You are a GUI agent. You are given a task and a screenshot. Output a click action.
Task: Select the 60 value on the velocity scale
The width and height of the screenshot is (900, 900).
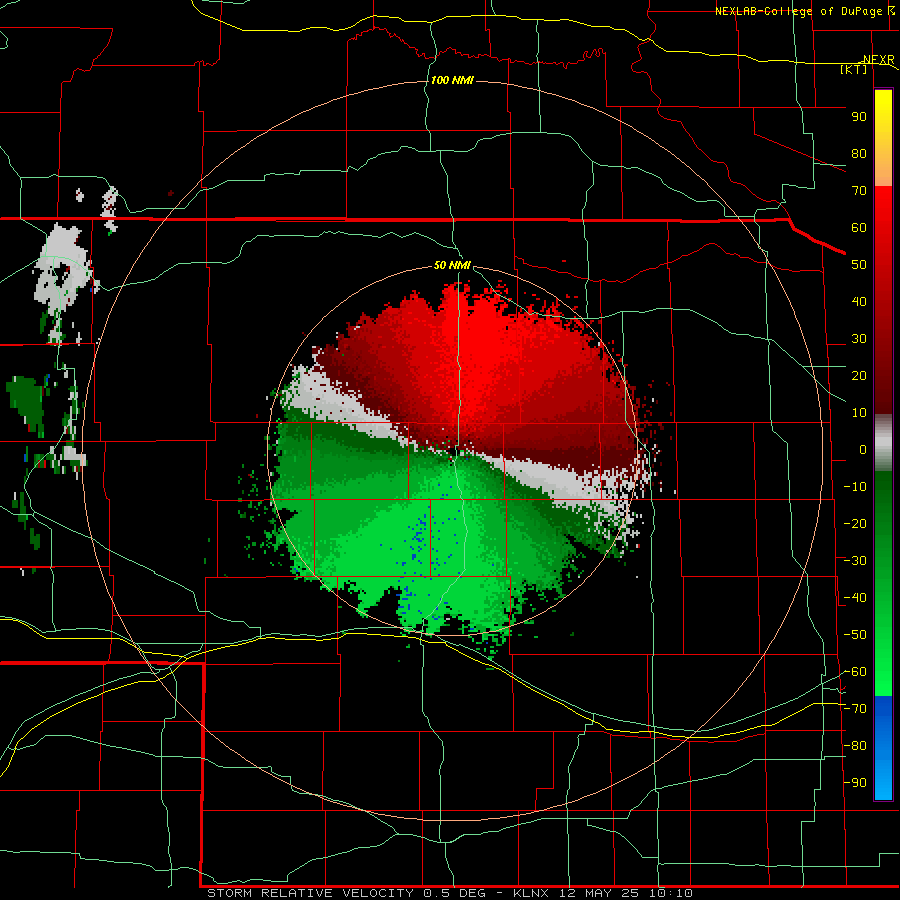859,227
